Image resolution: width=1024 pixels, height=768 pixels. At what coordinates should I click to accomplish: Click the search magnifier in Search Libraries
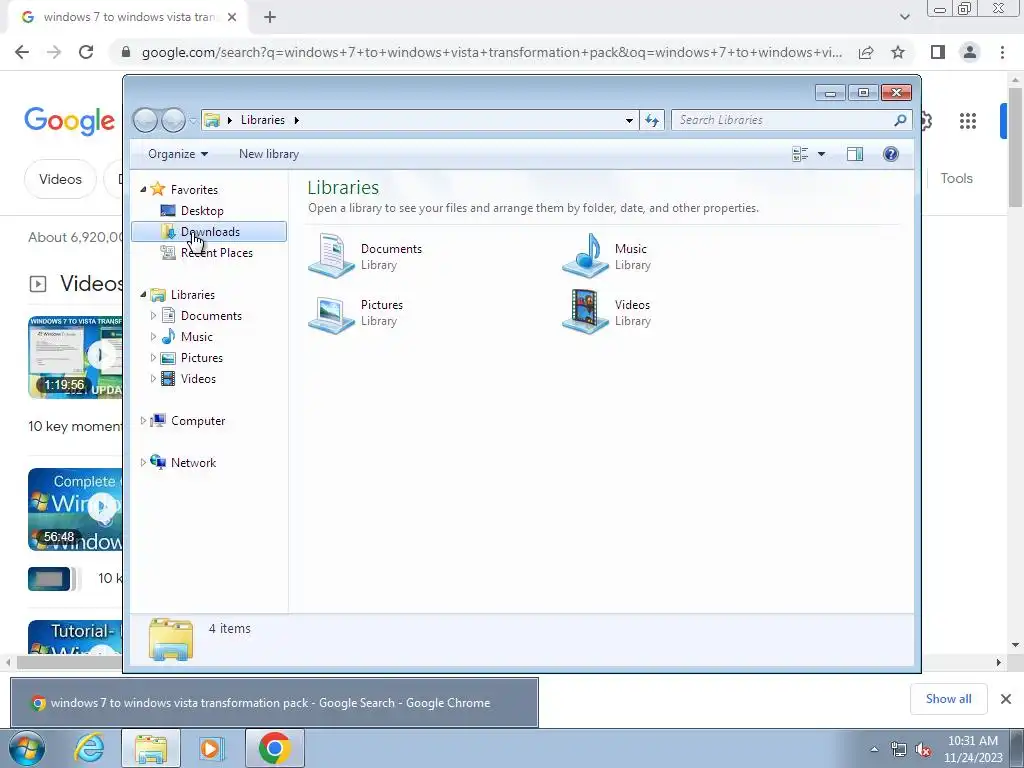(900, 120)
